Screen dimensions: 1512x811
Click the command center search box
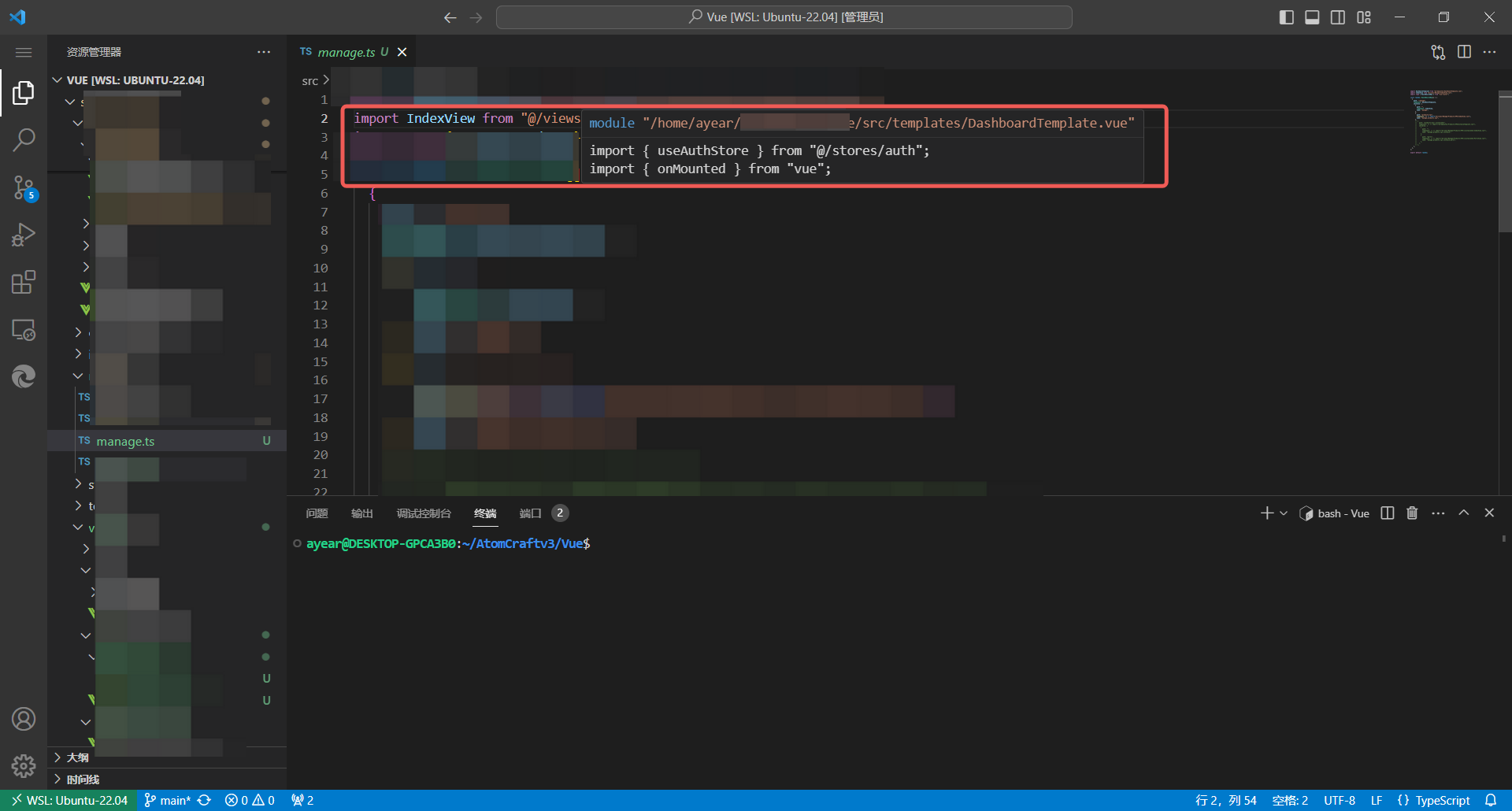click(784, 17)
